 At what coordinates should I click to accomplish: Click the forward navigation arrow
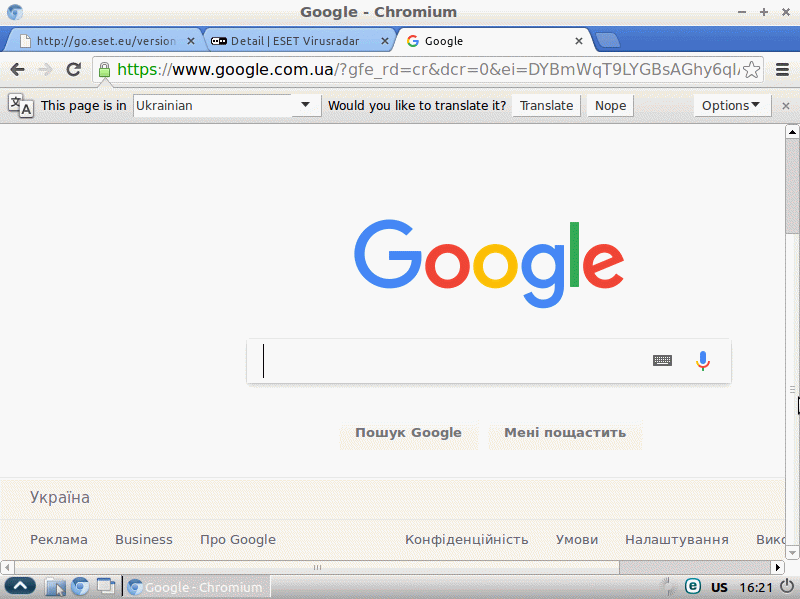point(46,69)
